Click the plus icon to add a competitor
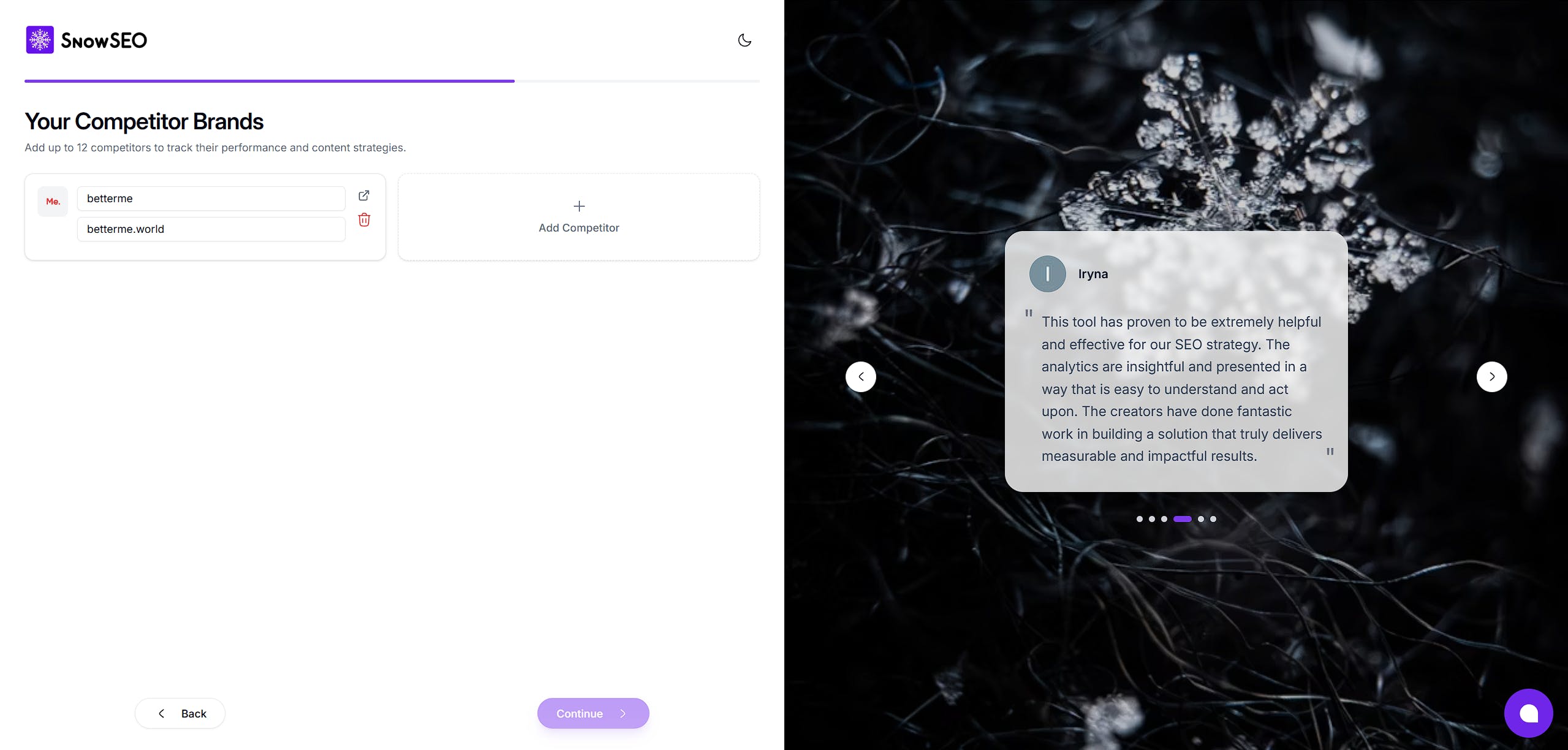The height and width of the screenshot is (750, 1568). tap(579, 206)
